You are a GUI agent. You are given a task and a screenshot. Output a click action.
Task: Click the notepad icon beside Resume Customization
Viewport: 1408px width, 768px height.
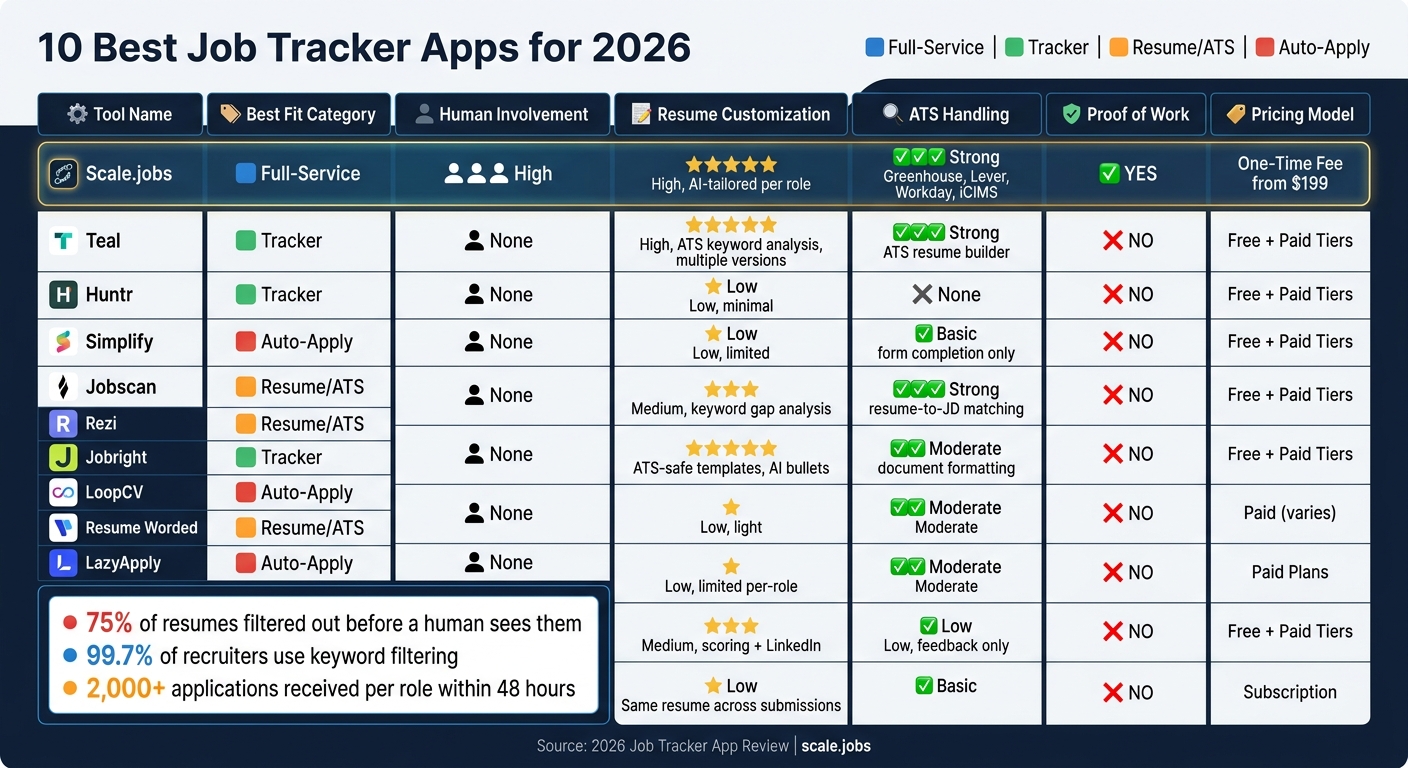[641, 114]
